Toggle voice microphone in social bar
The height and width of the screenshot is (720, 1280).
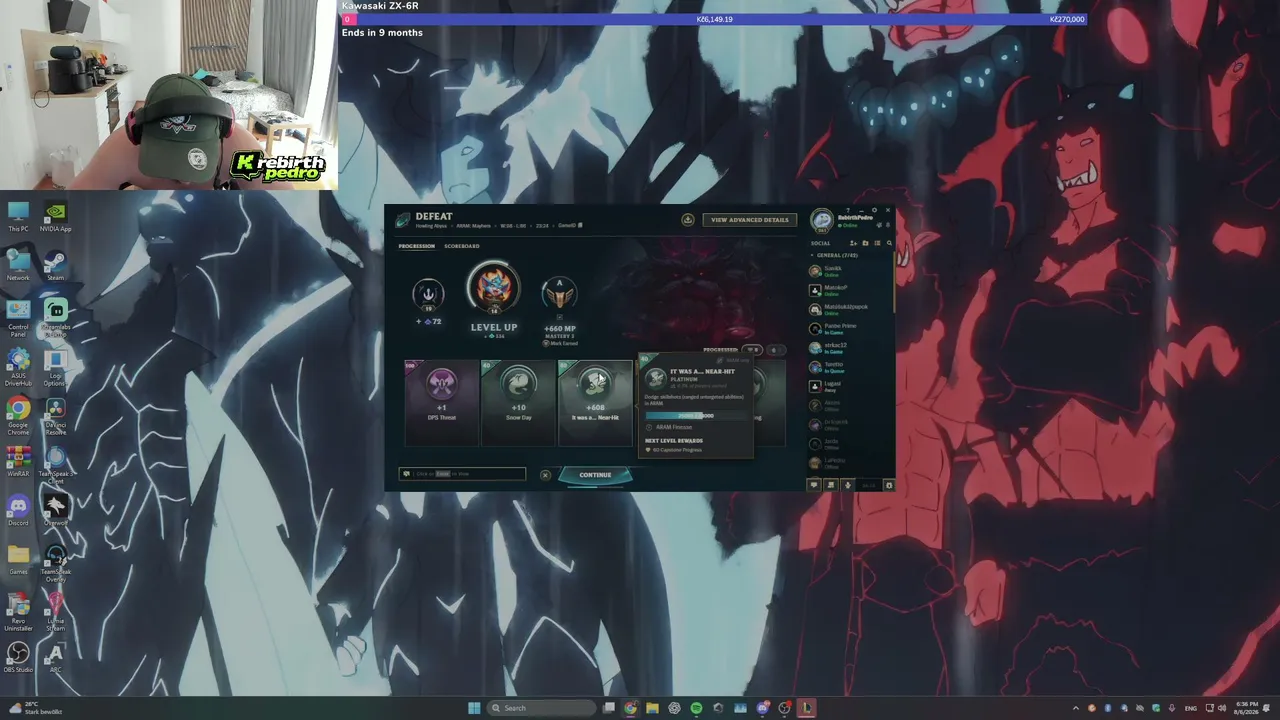(848, 485)
